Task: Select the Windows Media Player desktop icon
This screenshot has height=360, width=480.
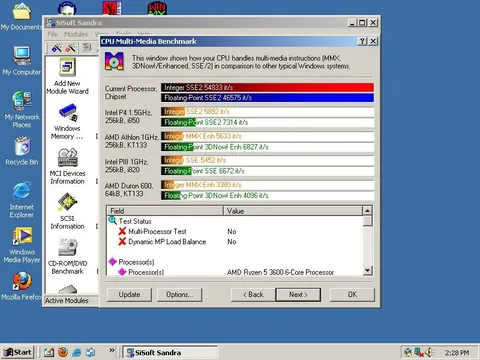Action: (x=22, y=236)
